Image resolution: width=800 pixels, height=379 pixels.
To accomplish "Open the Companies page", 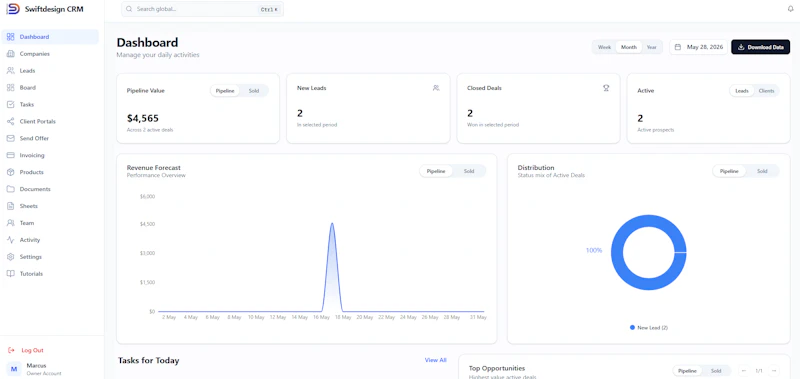I will point(50,54).
